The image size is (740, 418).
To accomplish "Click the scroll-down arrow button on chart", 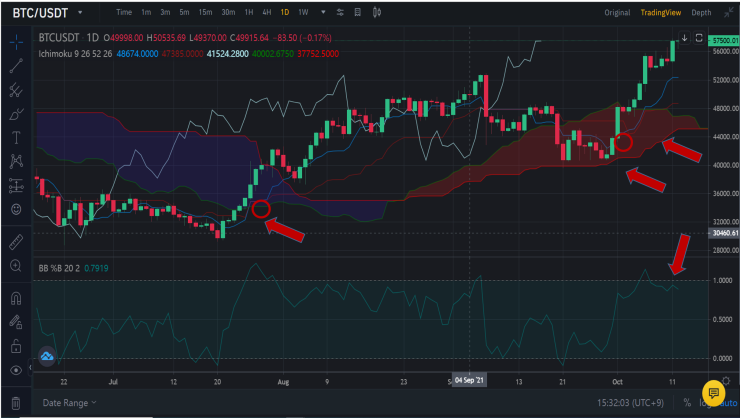I will click(684, 38).
